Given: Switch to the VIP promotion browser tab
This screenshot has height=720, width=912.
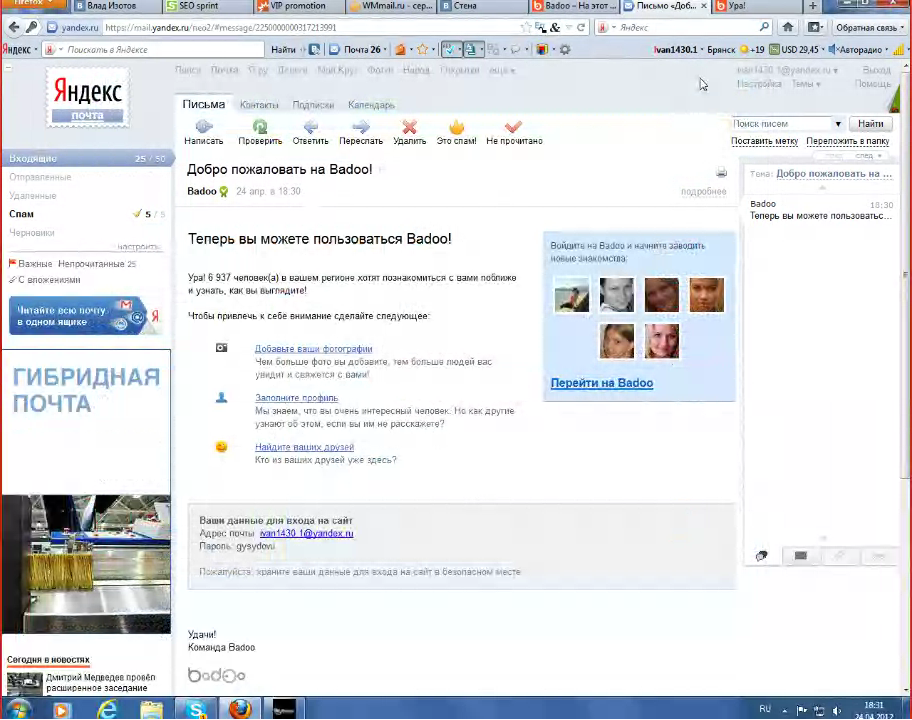Looking at the screenshot, I should 298,6.
